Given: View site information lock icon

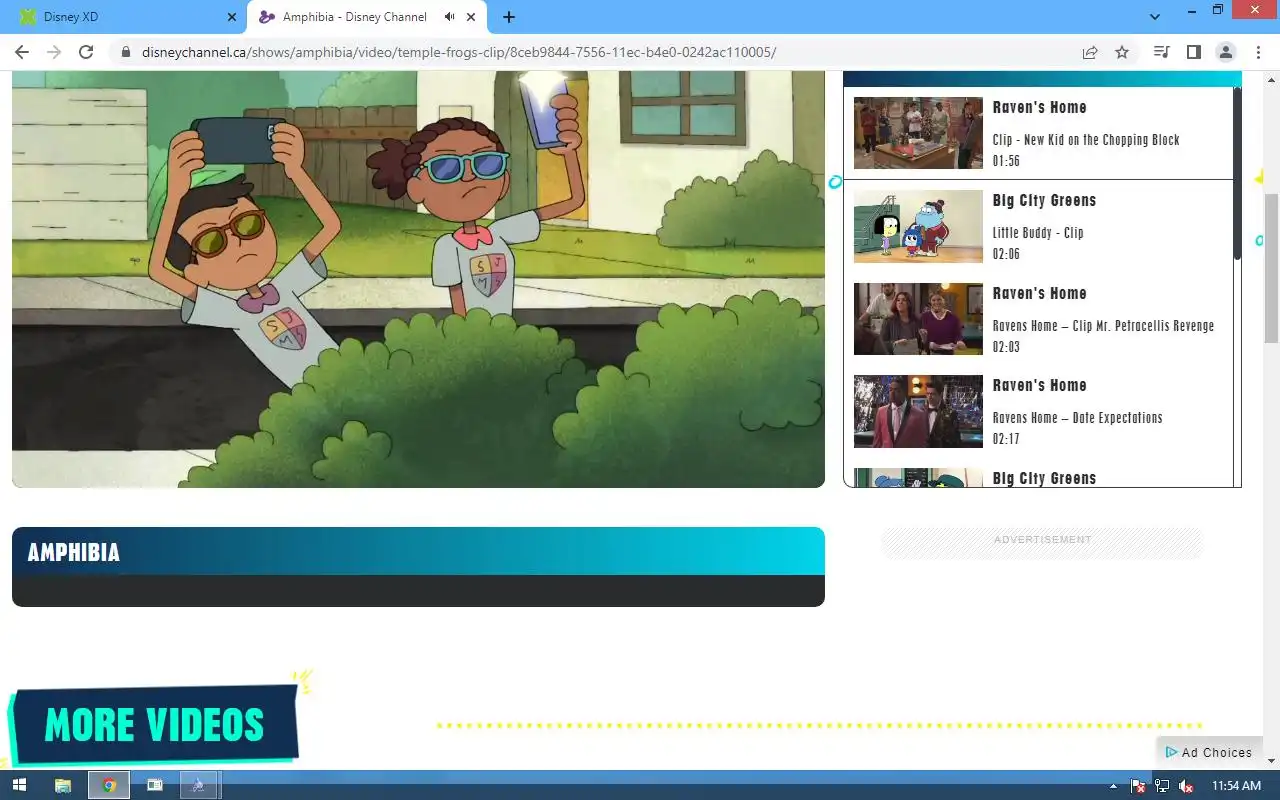Looking at the screenshot, I should click(126, 52).
